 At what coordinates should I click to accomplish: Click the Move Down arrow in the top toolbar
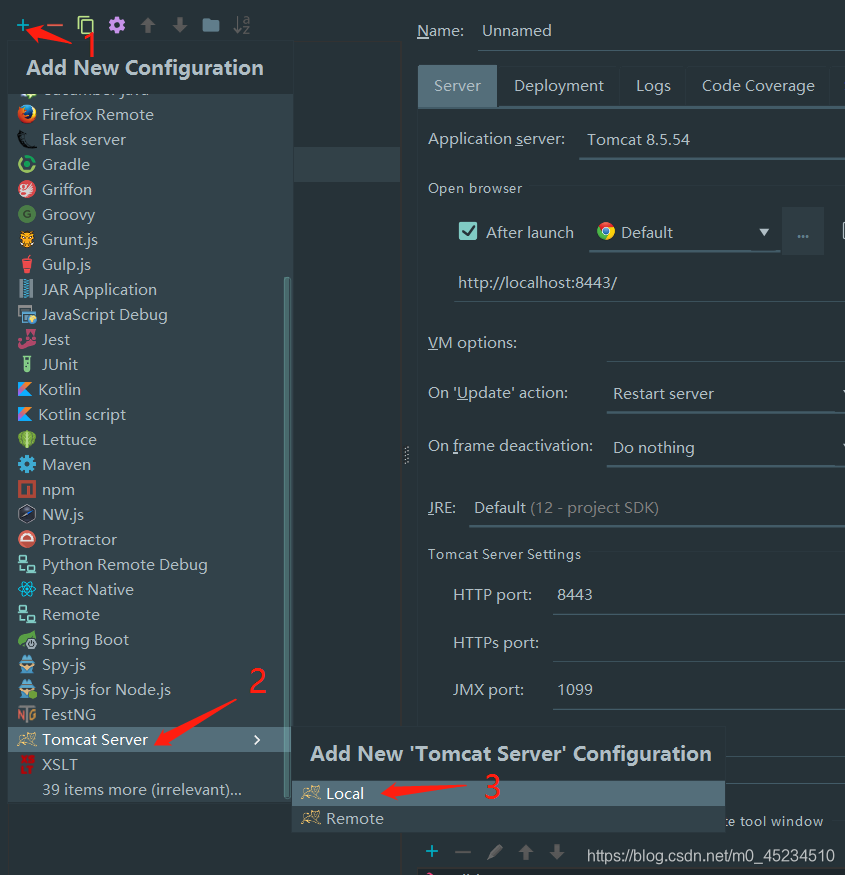180,25
